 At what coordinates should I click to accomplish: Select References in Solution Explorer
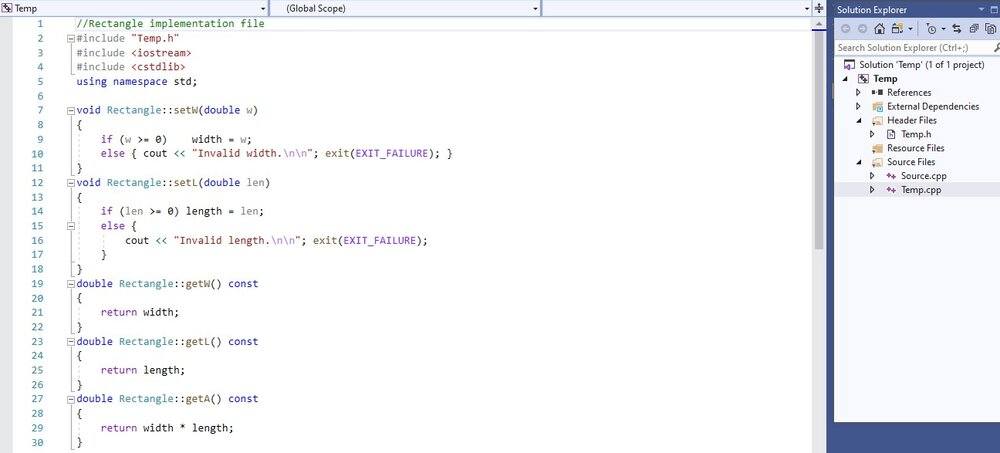tap(909, 93)
